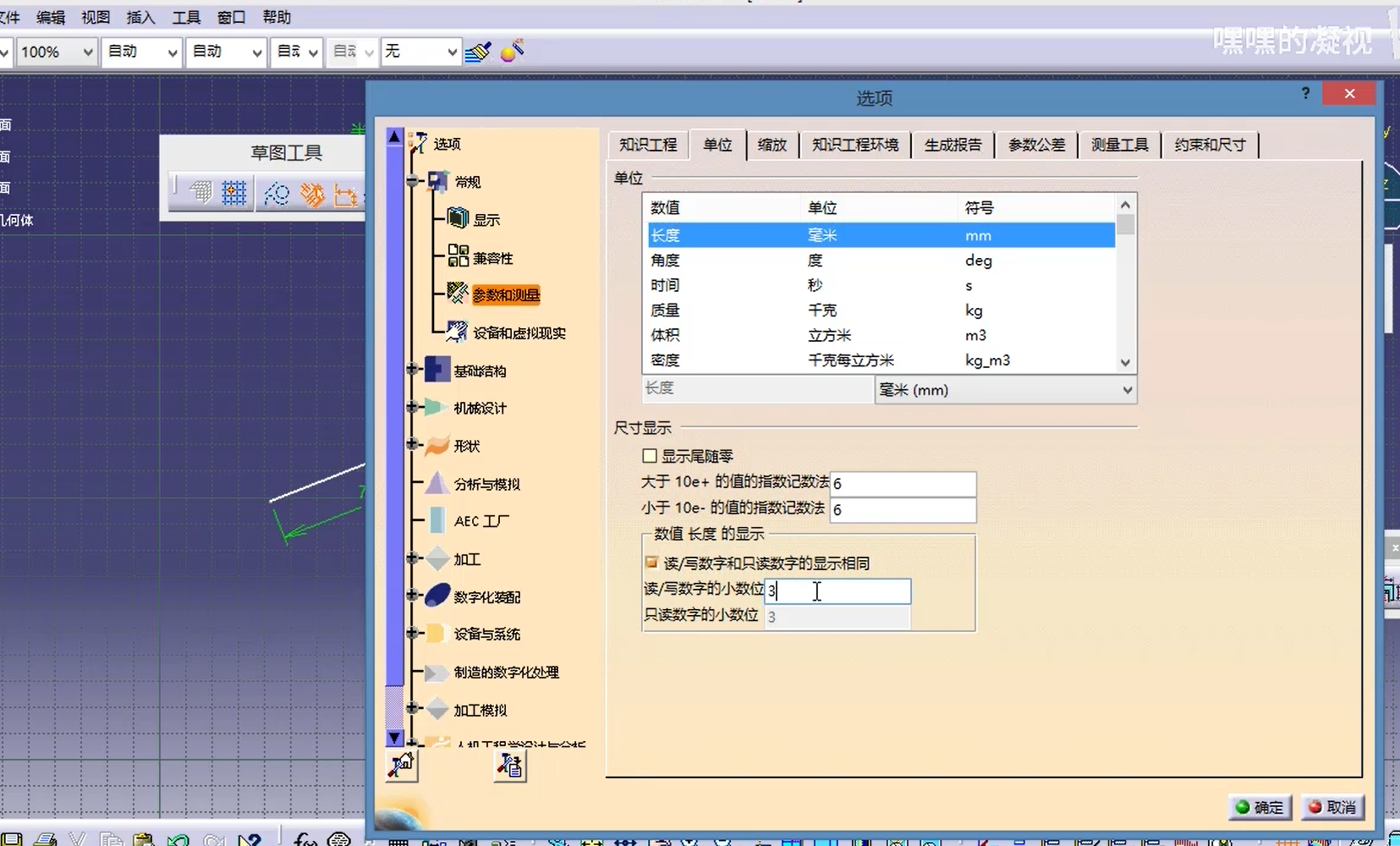
Task: Enable the 显示尾随零 checkbox
Action: (650, 456)
